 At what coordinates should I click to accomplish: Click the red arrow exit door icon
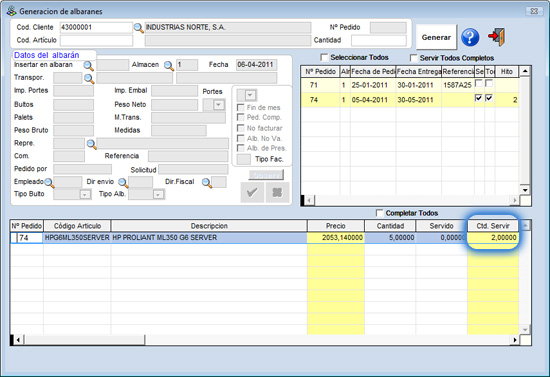[x=497, y=36]
